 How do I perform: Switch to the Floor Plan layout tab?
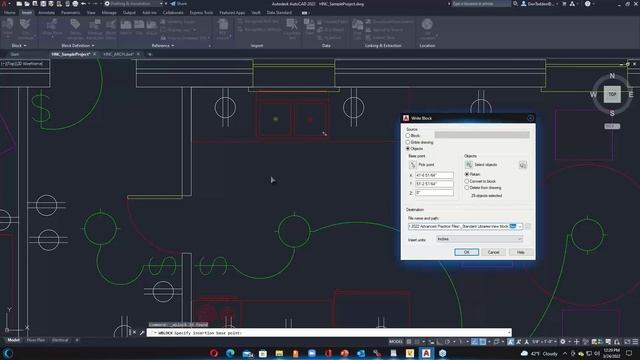coord(36,340)
